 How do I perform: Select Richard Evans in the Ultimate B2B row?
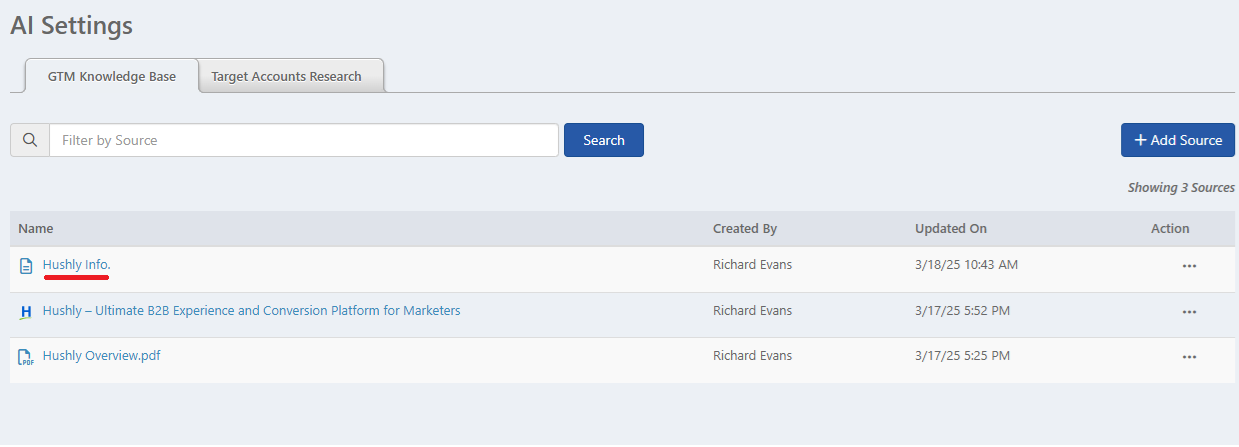(752, 311)
